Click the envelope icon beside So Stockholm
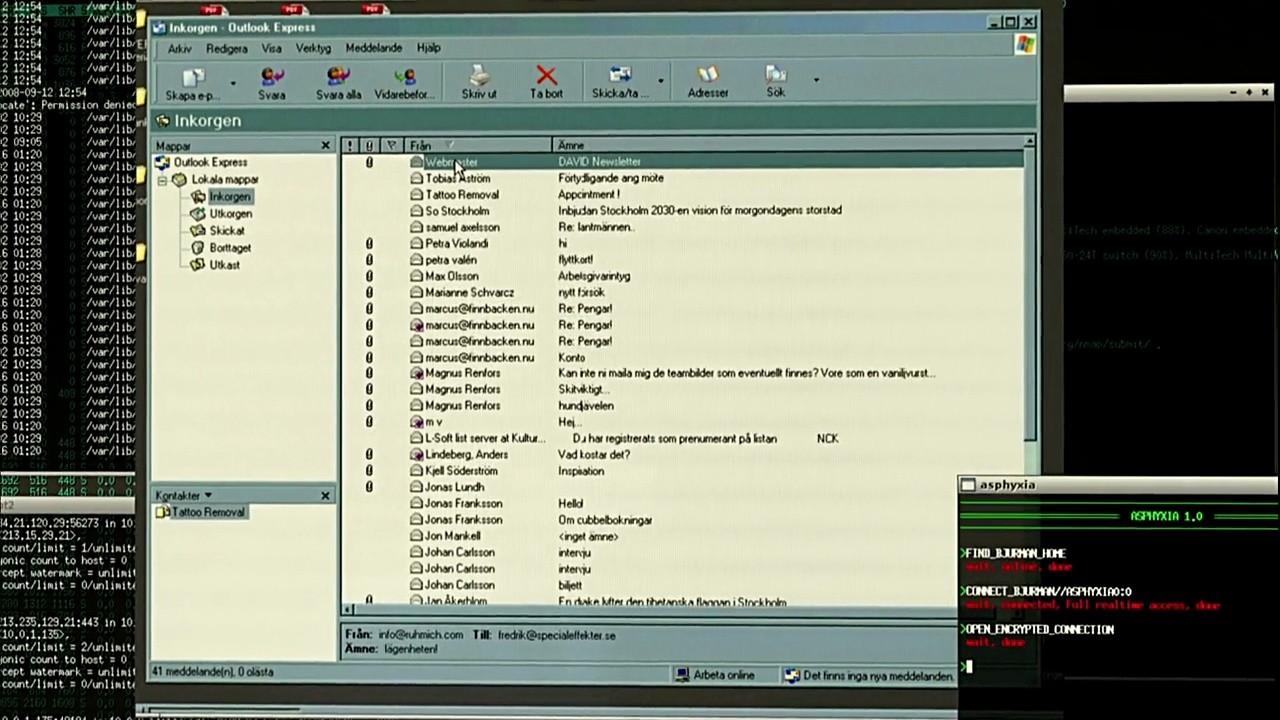 (417, 211)
